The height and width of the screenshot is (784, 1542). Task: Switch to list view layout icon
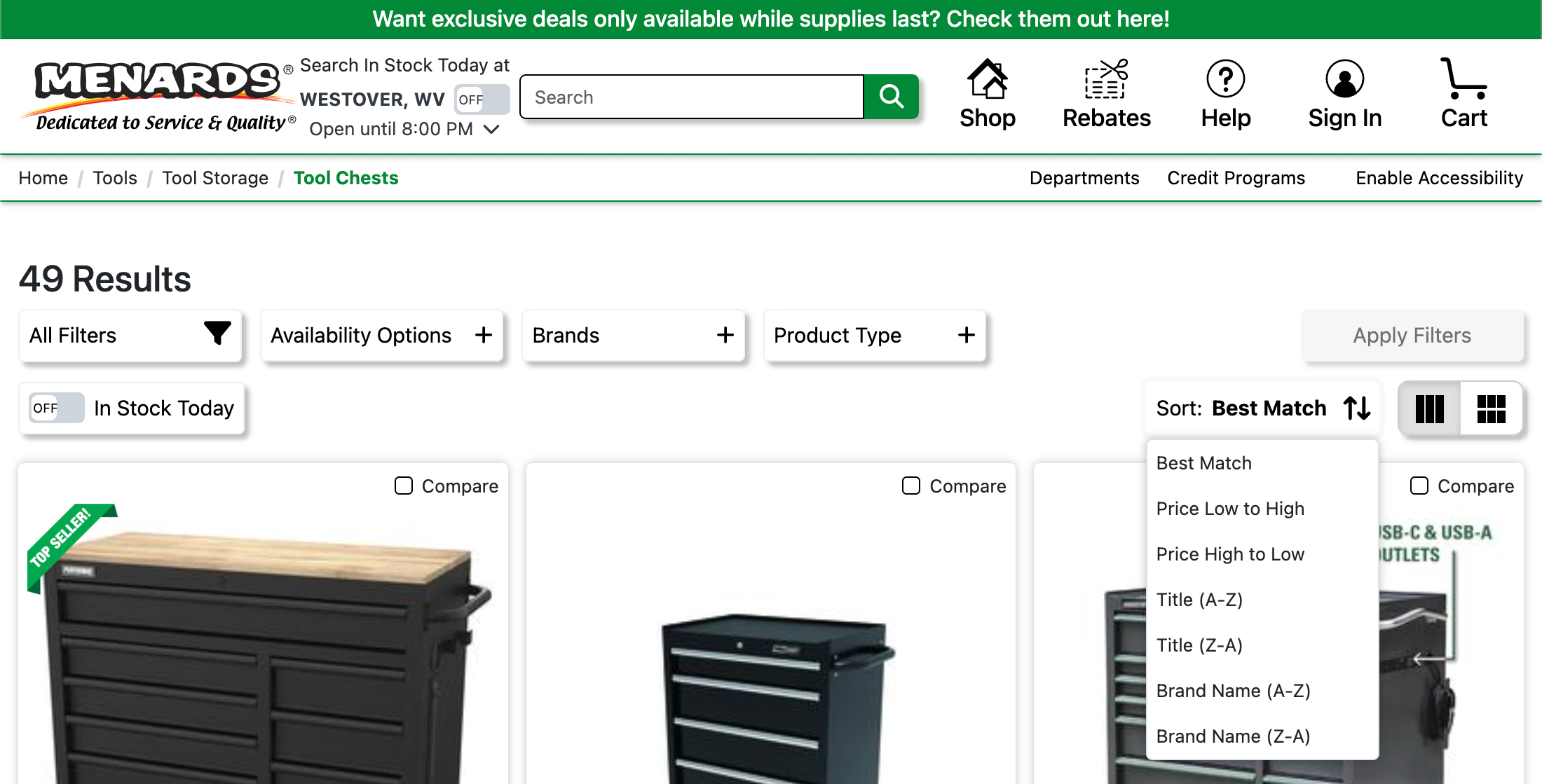1431,408
